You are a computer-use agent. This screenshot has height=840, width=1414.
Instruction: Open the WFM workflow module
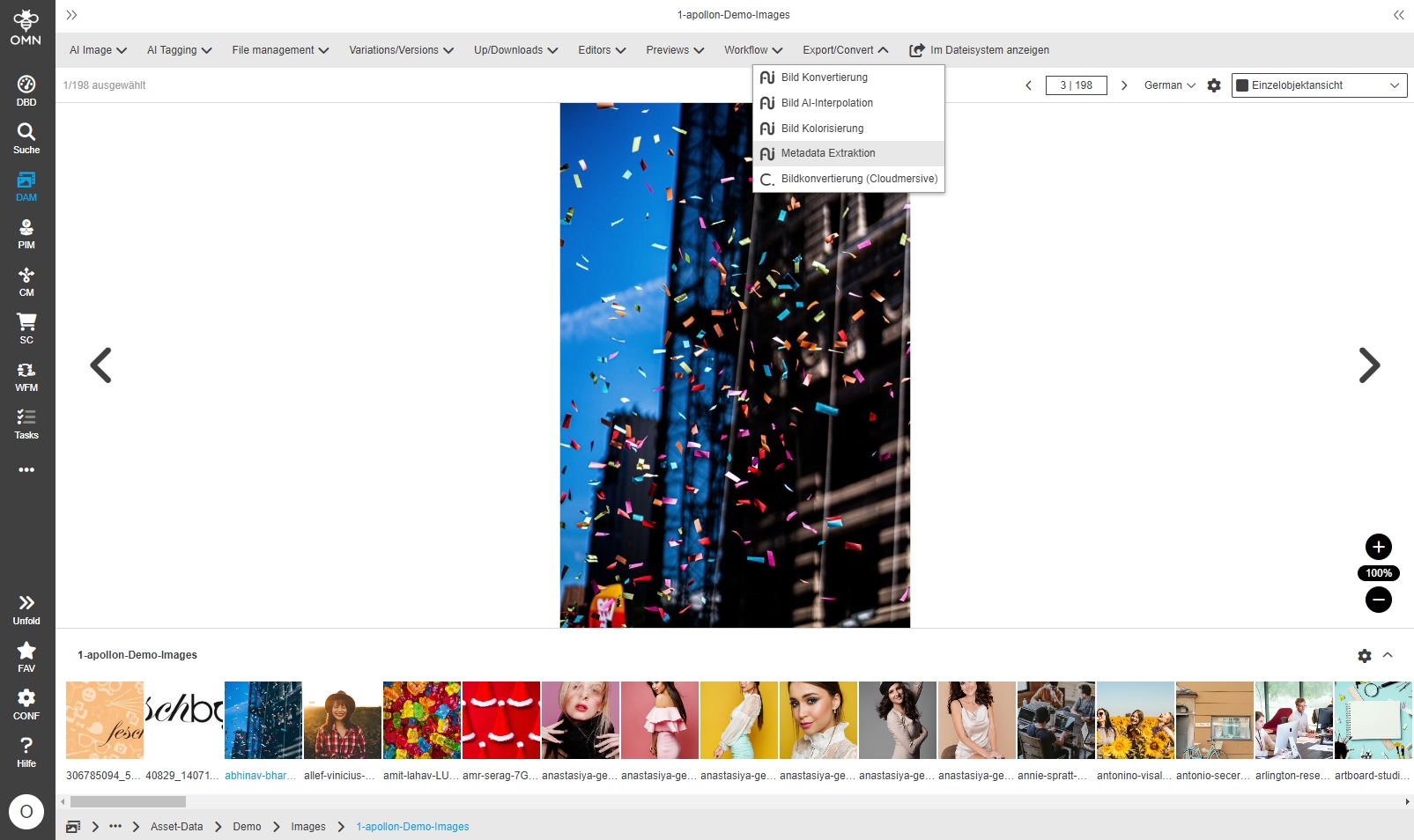(x=26, y=376)
